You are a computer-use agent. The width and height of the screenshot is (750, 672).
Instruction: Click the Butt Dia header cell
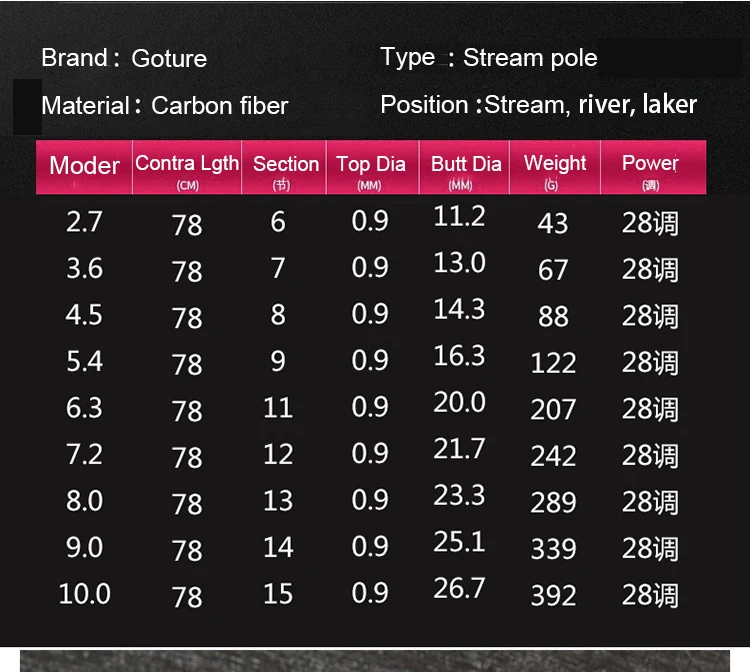point(464,167)
